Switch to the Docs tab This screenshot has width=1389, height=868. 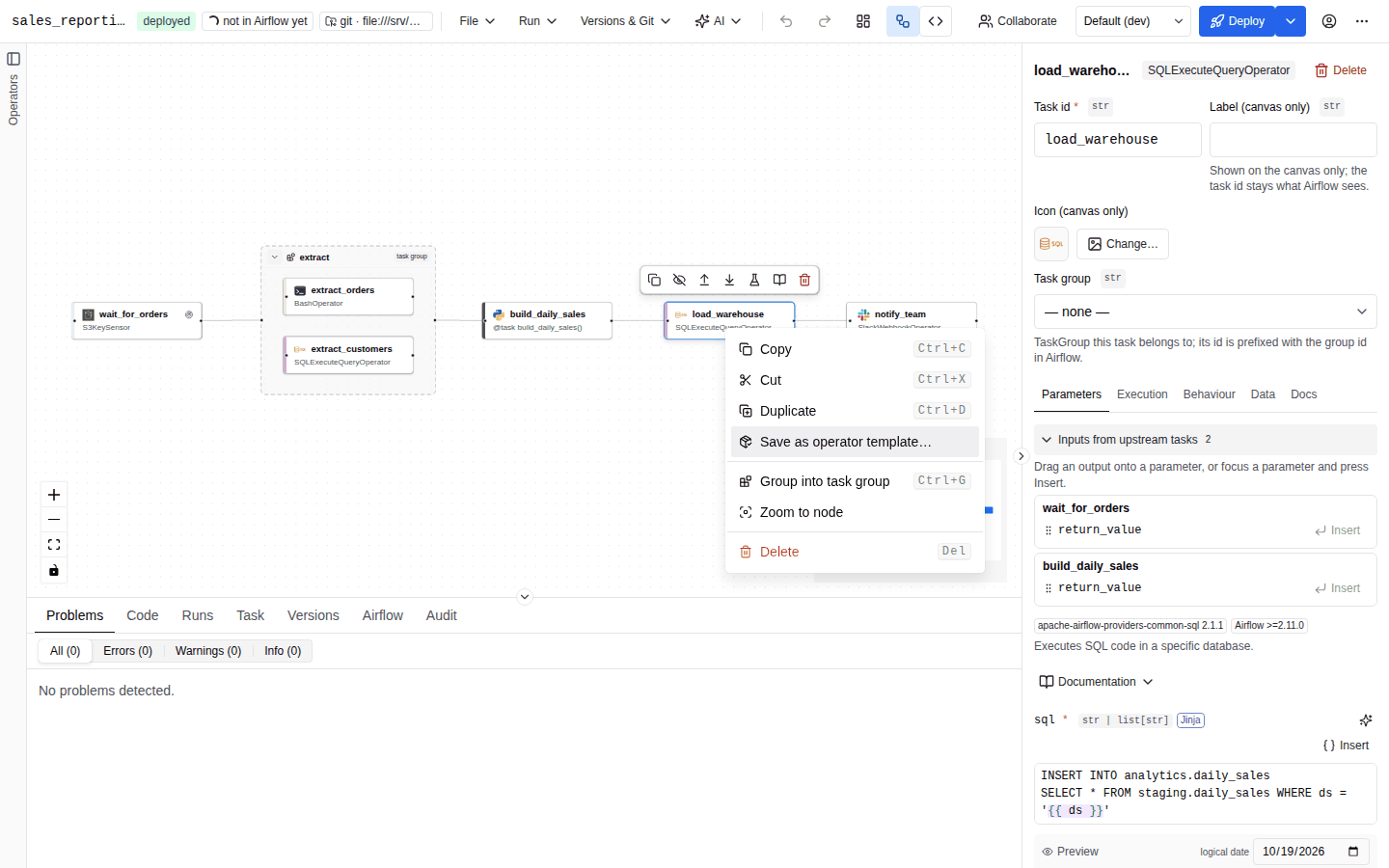[x=1303, y=394]
